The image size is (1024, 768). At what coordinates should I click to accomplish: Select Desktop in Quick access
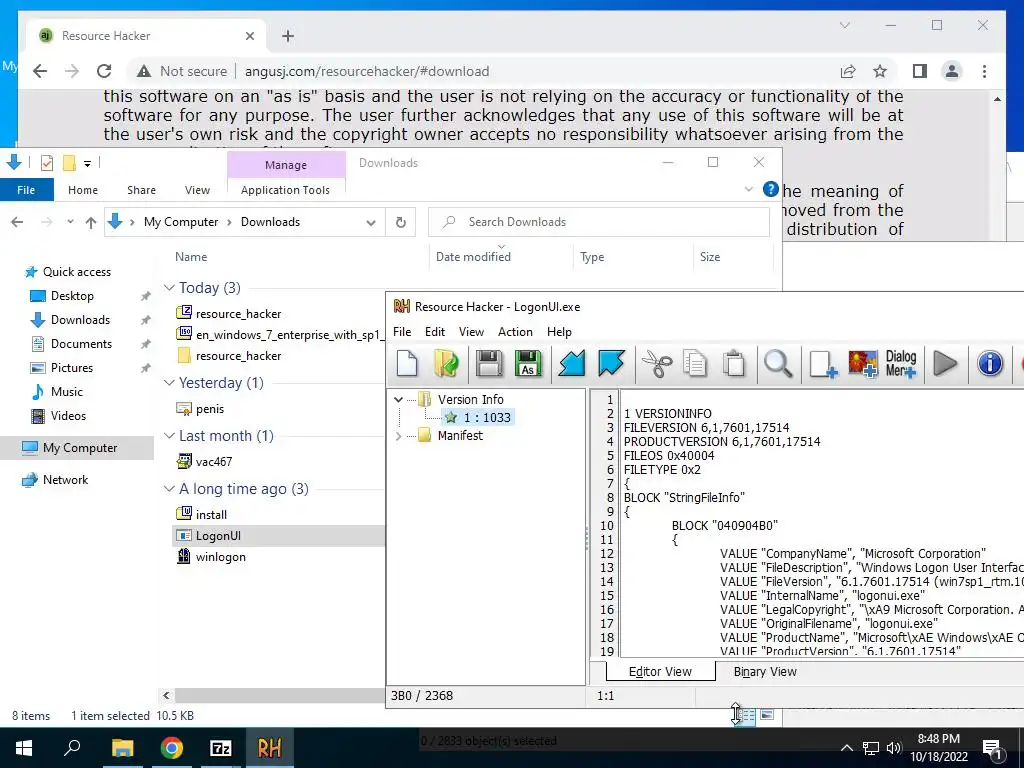[x=72, y=296]
